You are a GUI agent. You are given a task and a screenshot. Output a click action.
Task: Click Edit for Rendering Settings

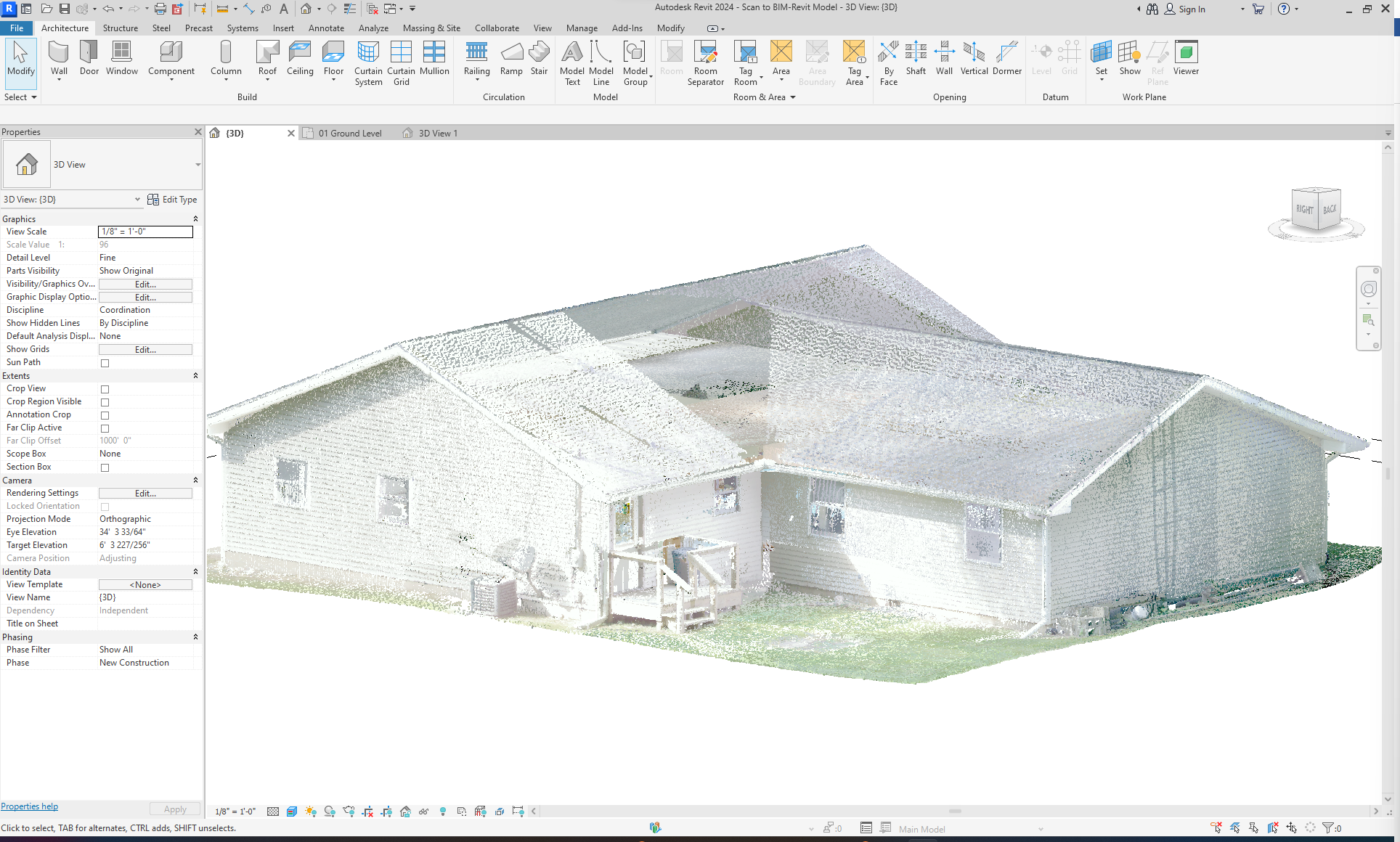point(145,494)
